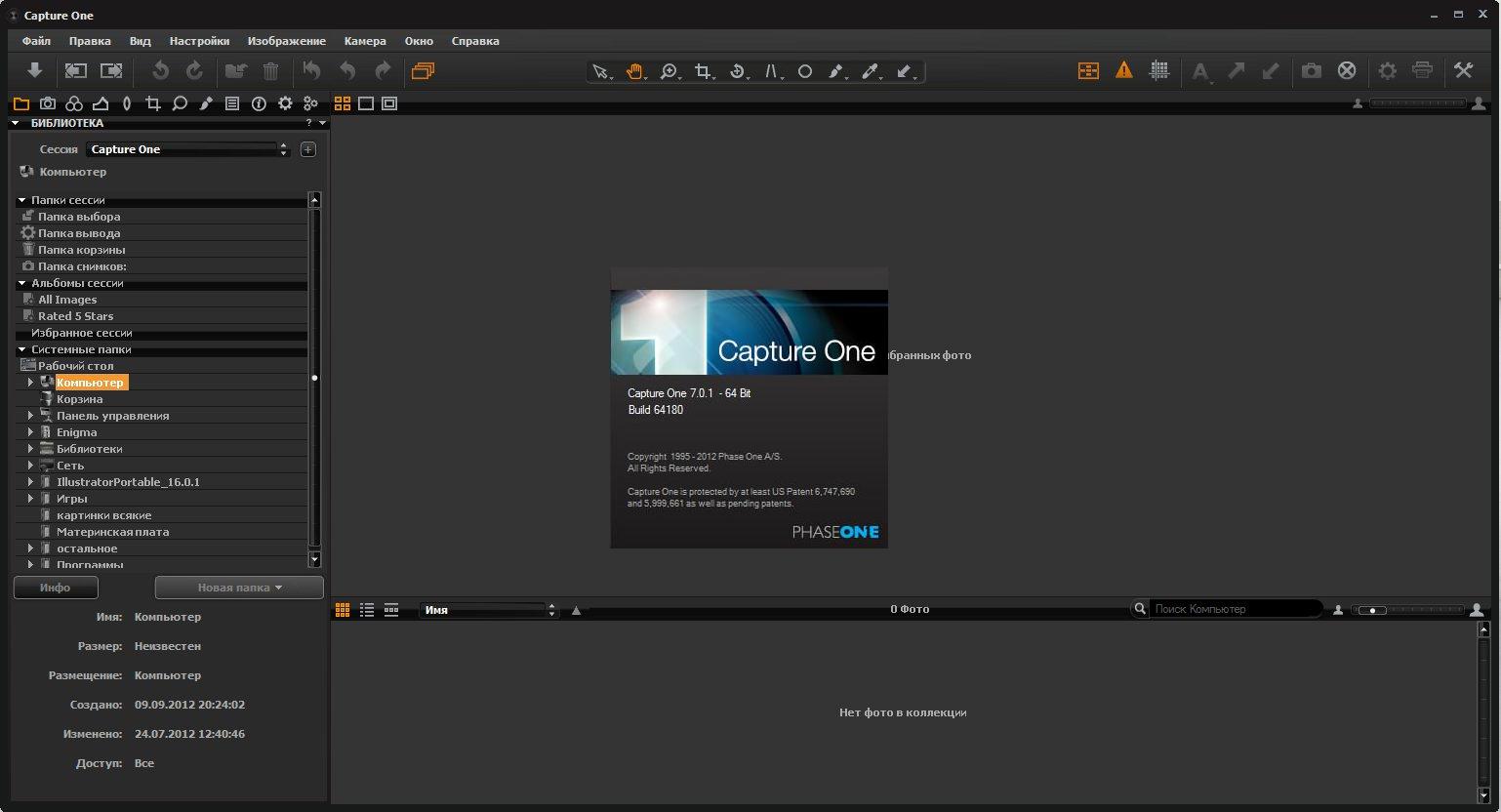
Task: Open the Lens tool tab
Action: [127, 103]
